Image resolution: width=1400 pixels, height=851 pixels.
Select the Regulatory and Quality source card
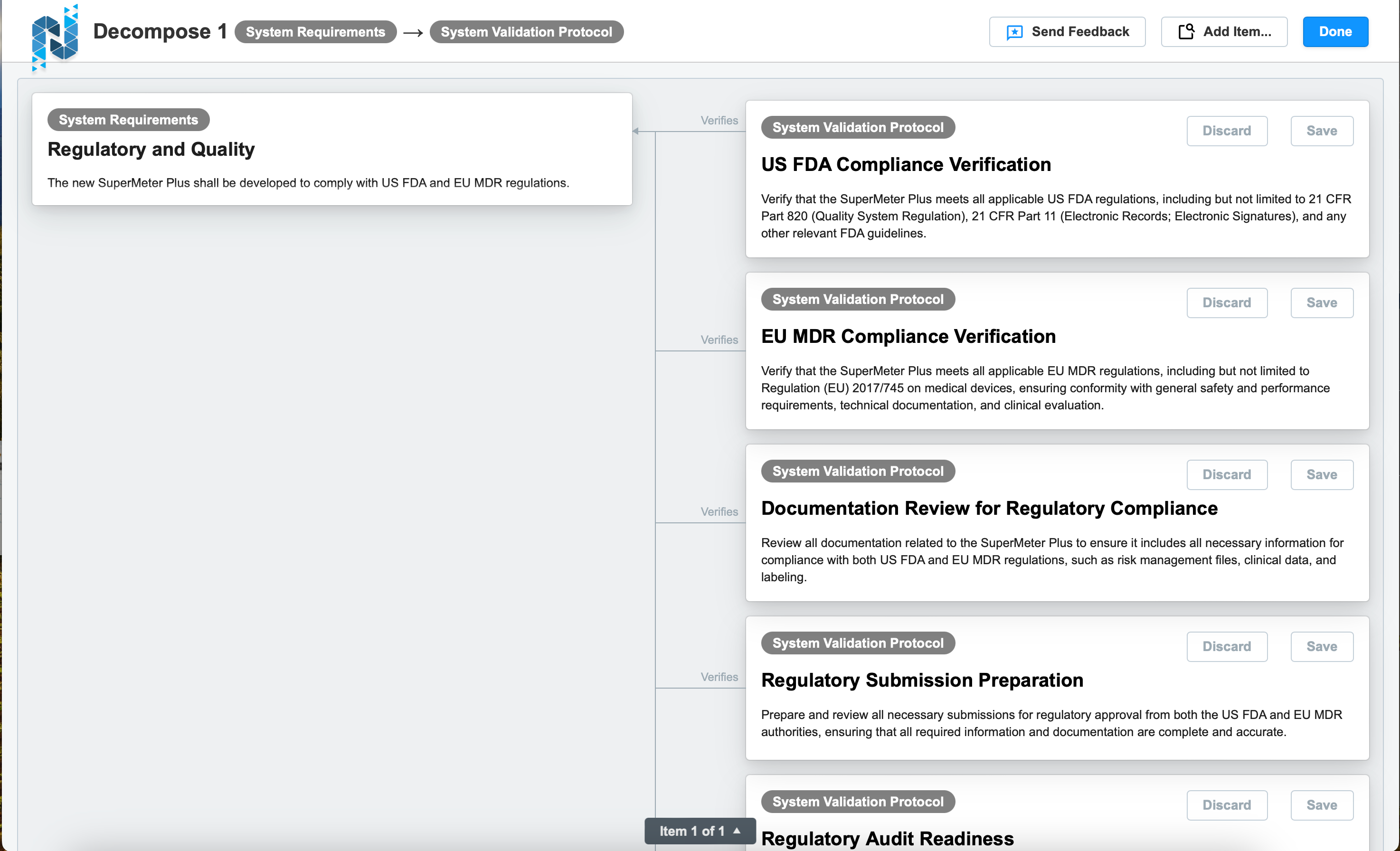coord(332,150)
